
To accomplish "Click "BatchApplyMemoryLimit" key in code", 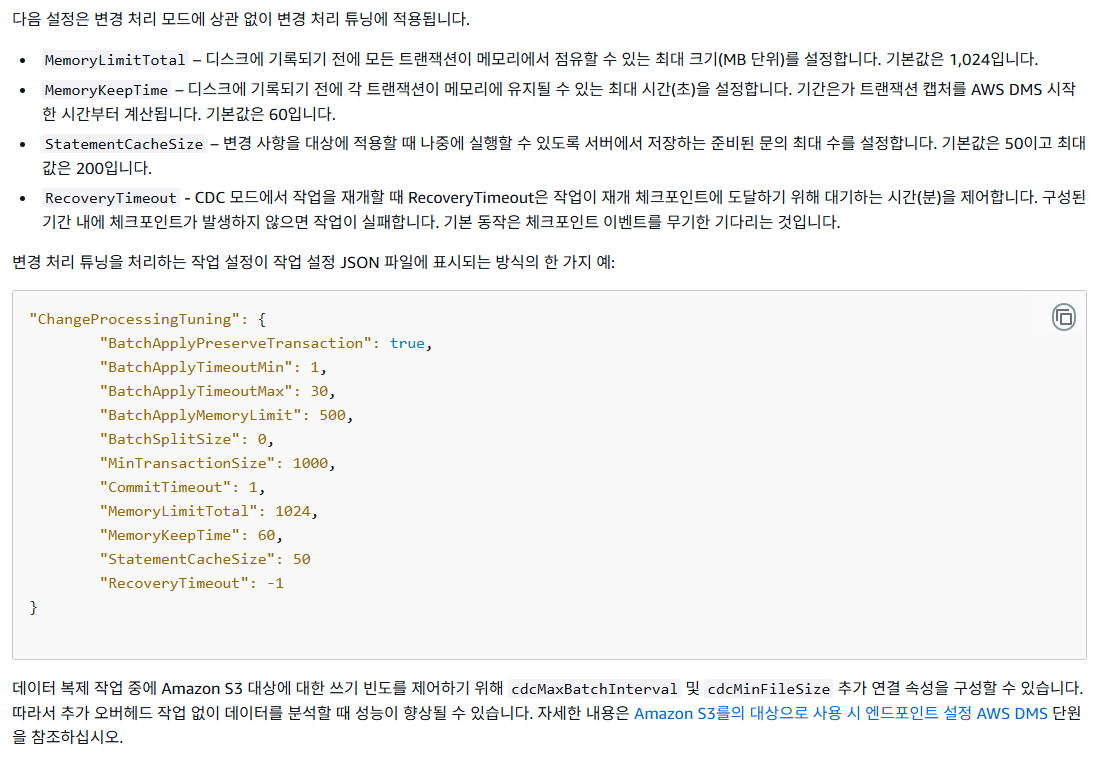I will [x=200, y=415].
